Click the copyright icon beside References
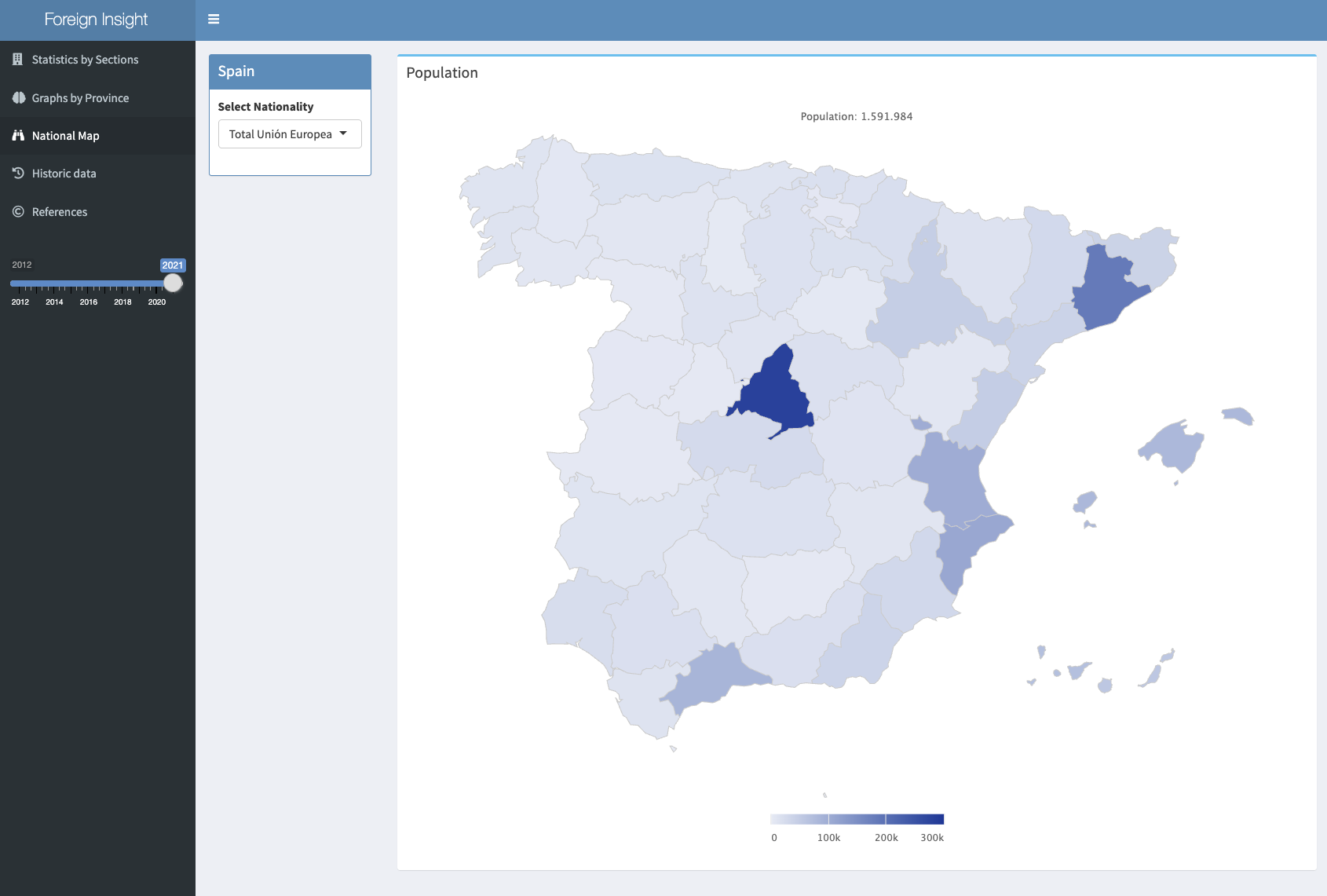 pos(19,212)
